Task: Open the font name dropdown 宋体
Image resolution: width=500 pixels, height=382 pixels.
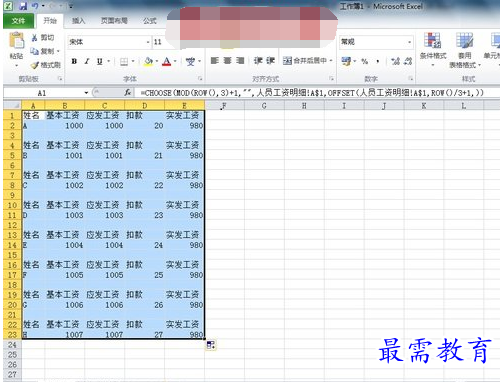Action: [148, 42]
